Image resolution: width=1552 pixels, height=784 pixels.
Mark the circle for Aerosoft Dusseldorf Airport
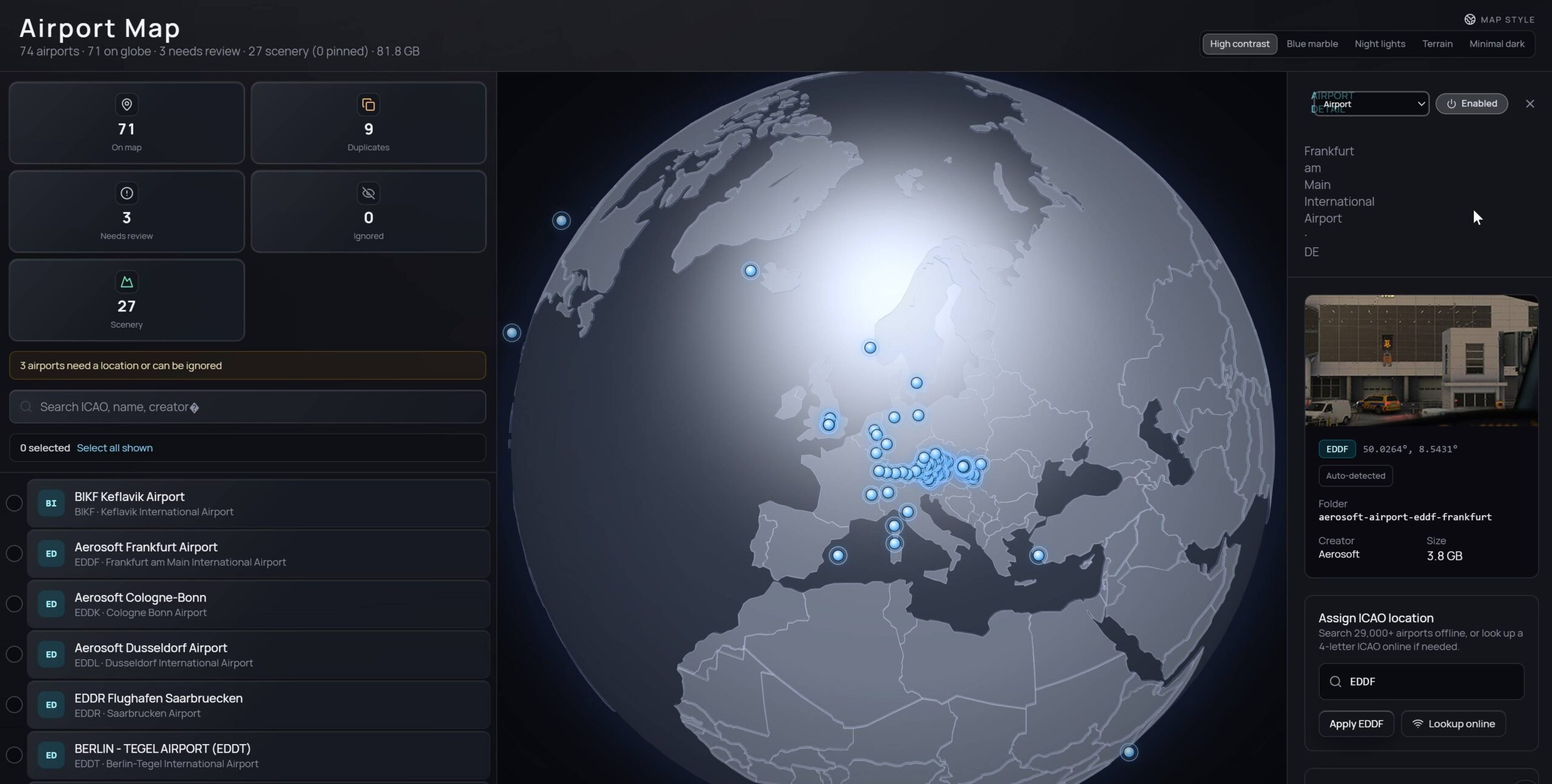(x=14, y=654)
